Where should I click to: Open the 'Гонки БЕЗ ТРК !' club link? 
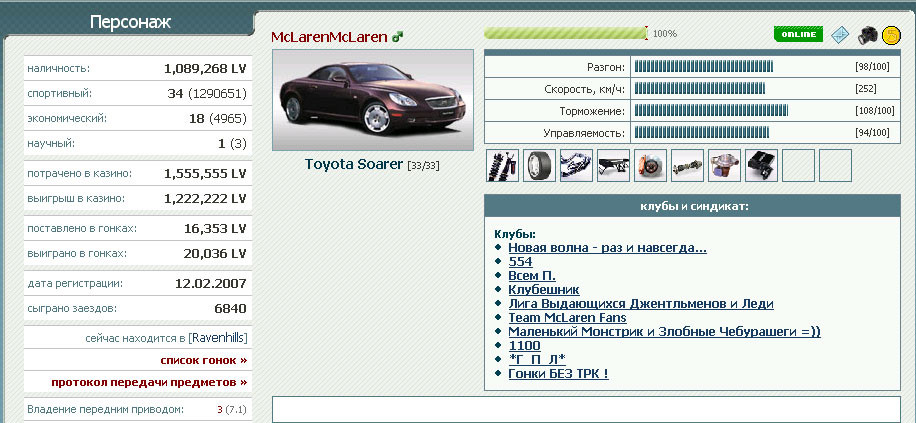pyautogui.click(x=558, y=373)
